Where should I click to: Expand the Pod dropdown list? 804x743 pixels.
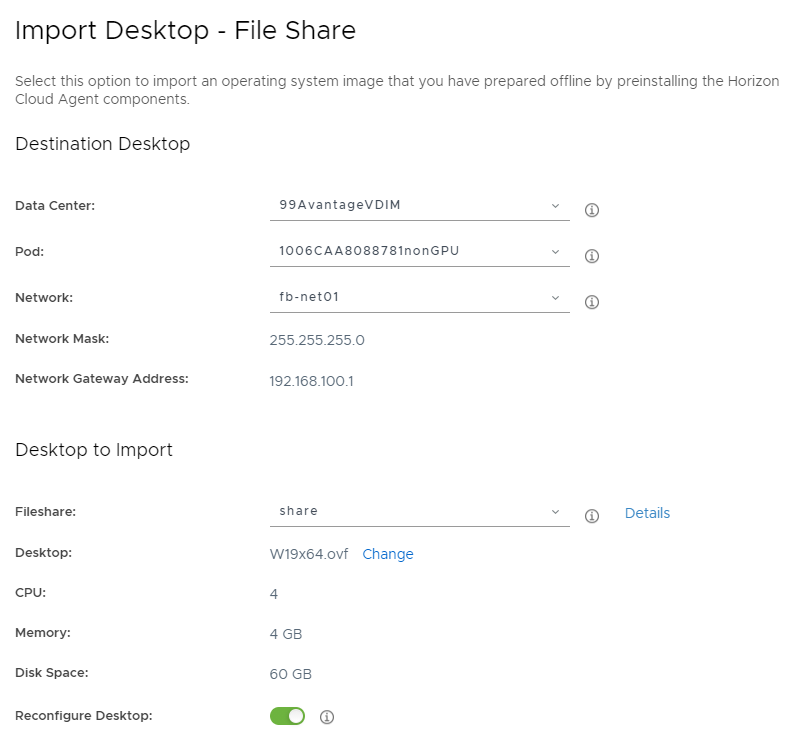[x=419, y=251]
